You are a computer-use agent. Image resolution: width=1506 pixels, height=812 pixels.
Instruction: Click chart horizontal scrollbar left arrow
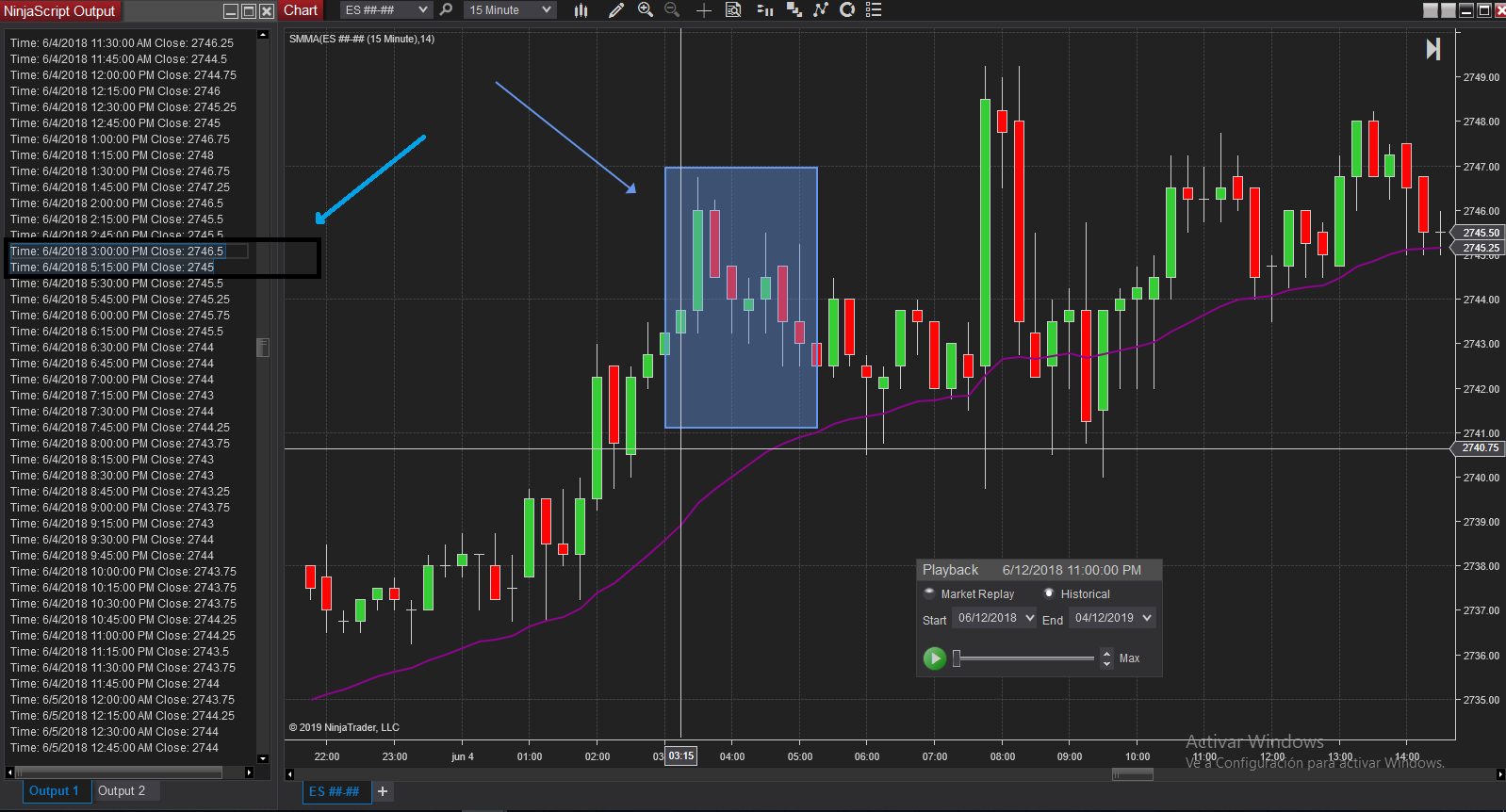pos(290,774)
